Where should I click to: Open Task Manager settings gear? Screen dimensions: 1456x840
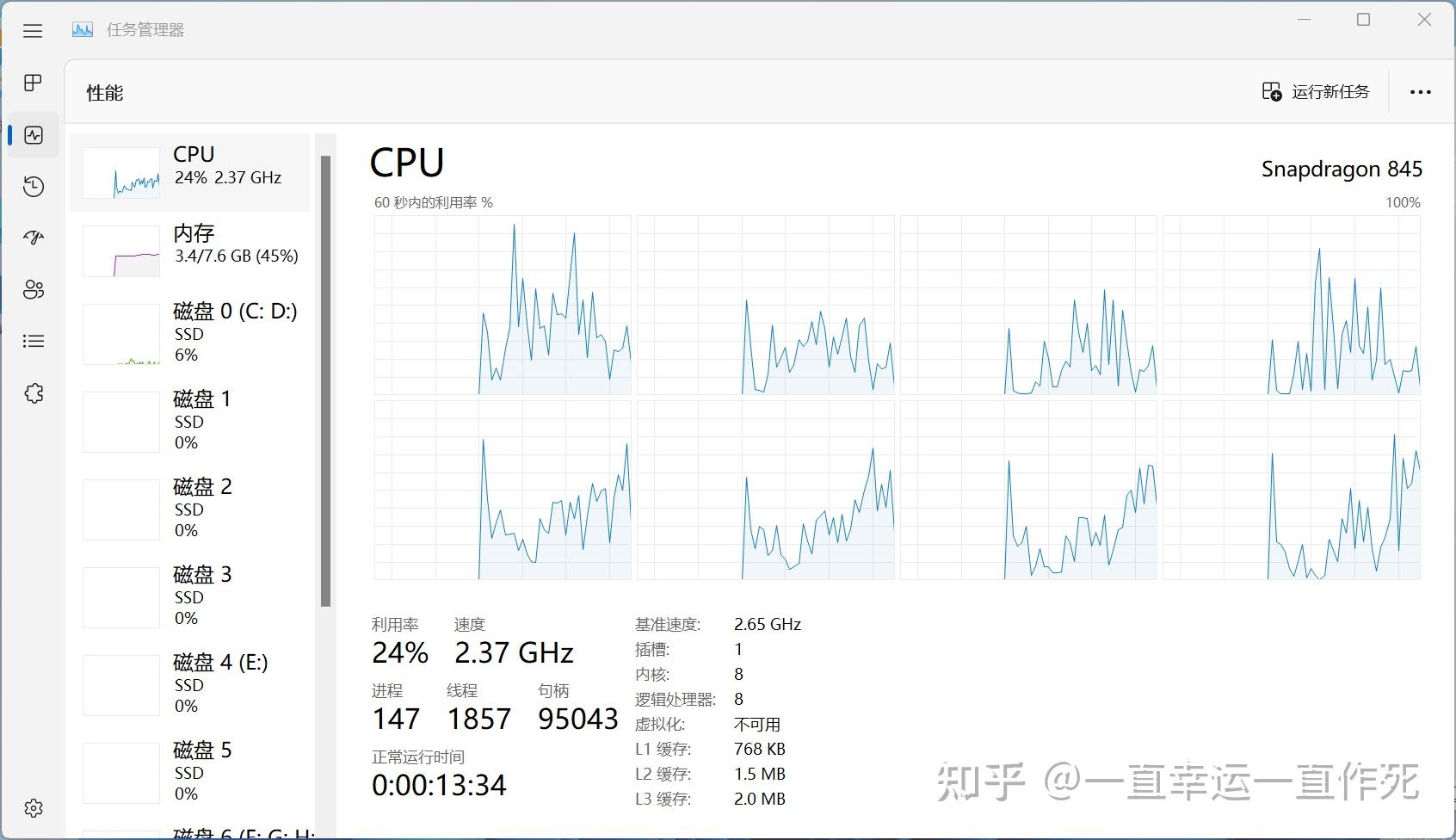[33, 807]
